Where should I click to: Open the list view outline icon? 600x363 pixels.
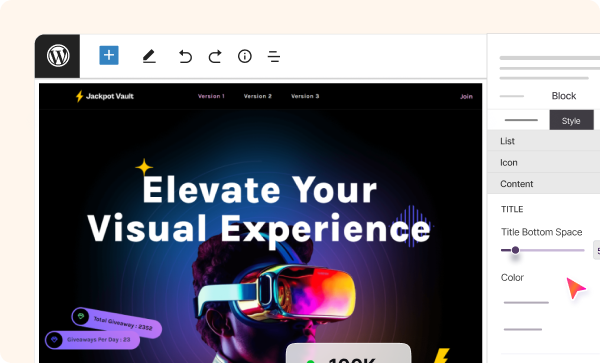tap(274, 57)
